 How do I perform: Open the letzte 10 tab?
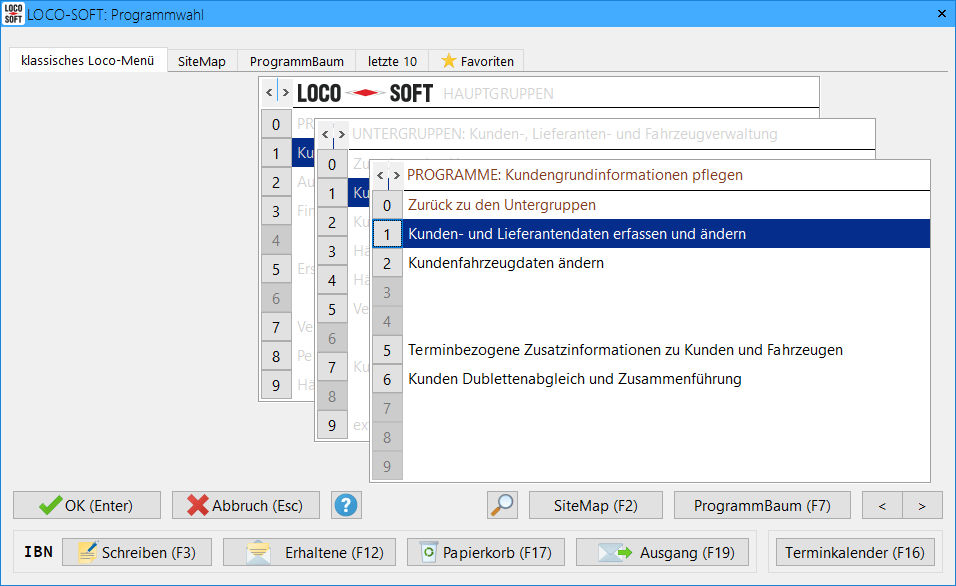[392, 61]
